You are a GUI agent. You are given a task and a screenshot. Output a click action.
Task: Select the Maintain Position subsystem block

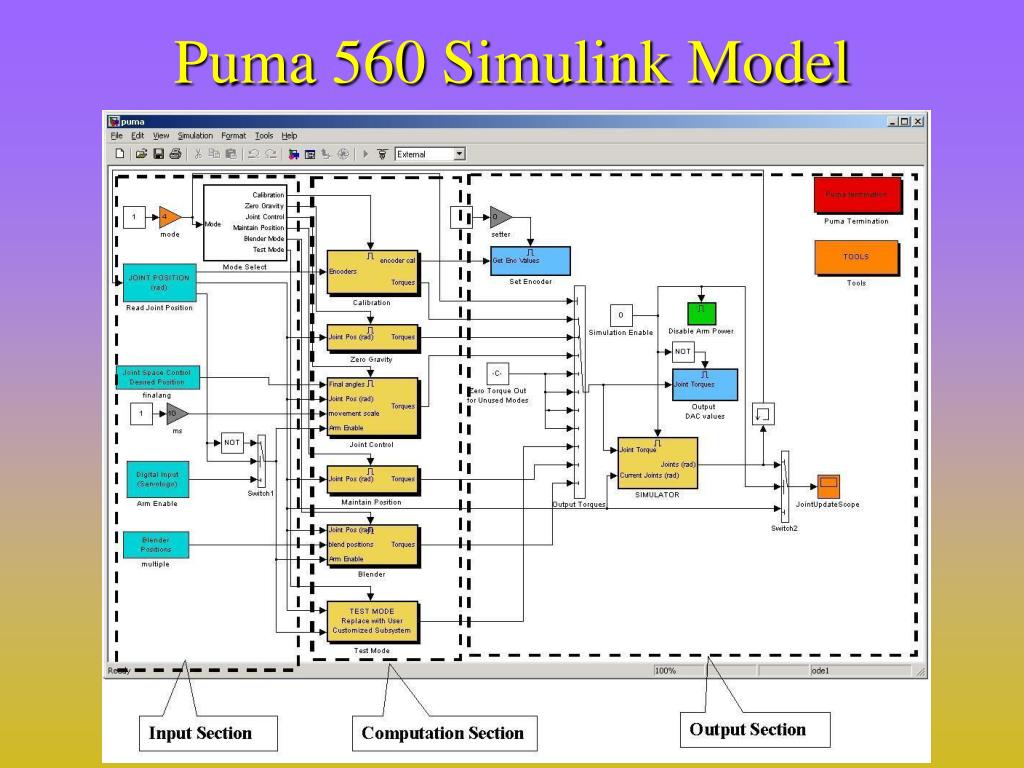372,479
